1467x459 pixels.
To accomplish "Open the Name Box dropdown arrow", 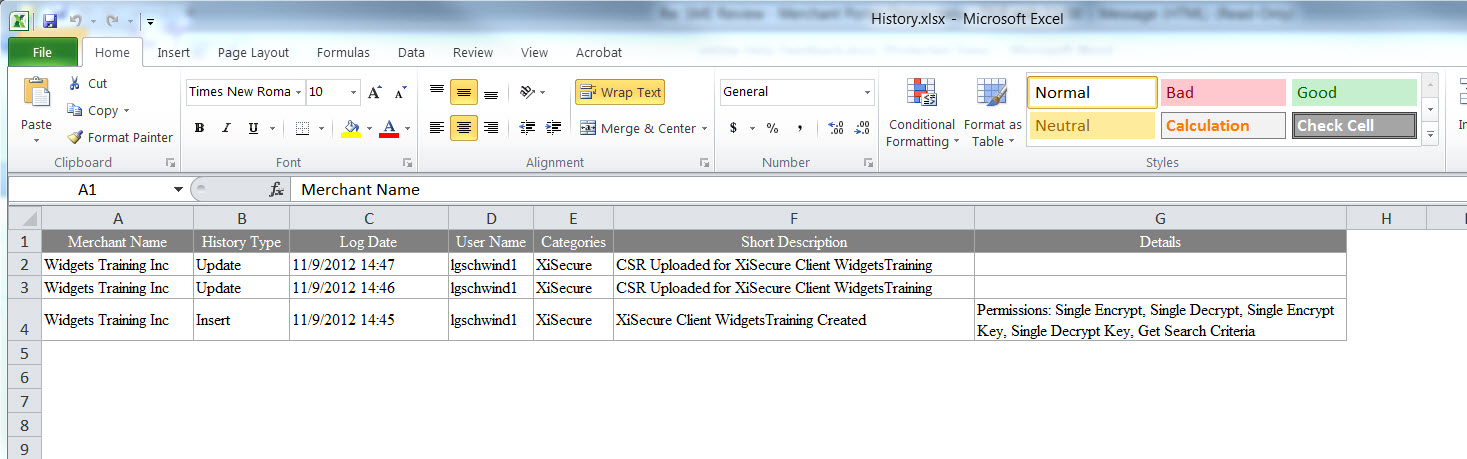I will [x=178, y=190].
